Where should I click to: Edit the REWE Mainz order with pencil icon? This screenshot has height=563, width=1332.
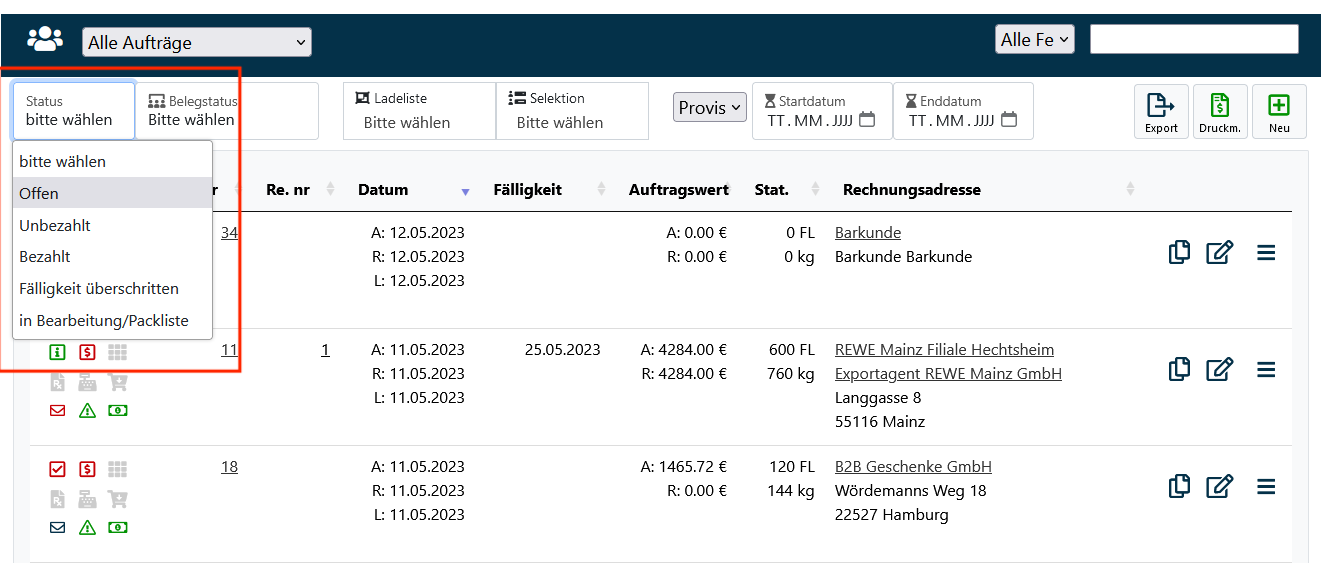(1219, 369)
